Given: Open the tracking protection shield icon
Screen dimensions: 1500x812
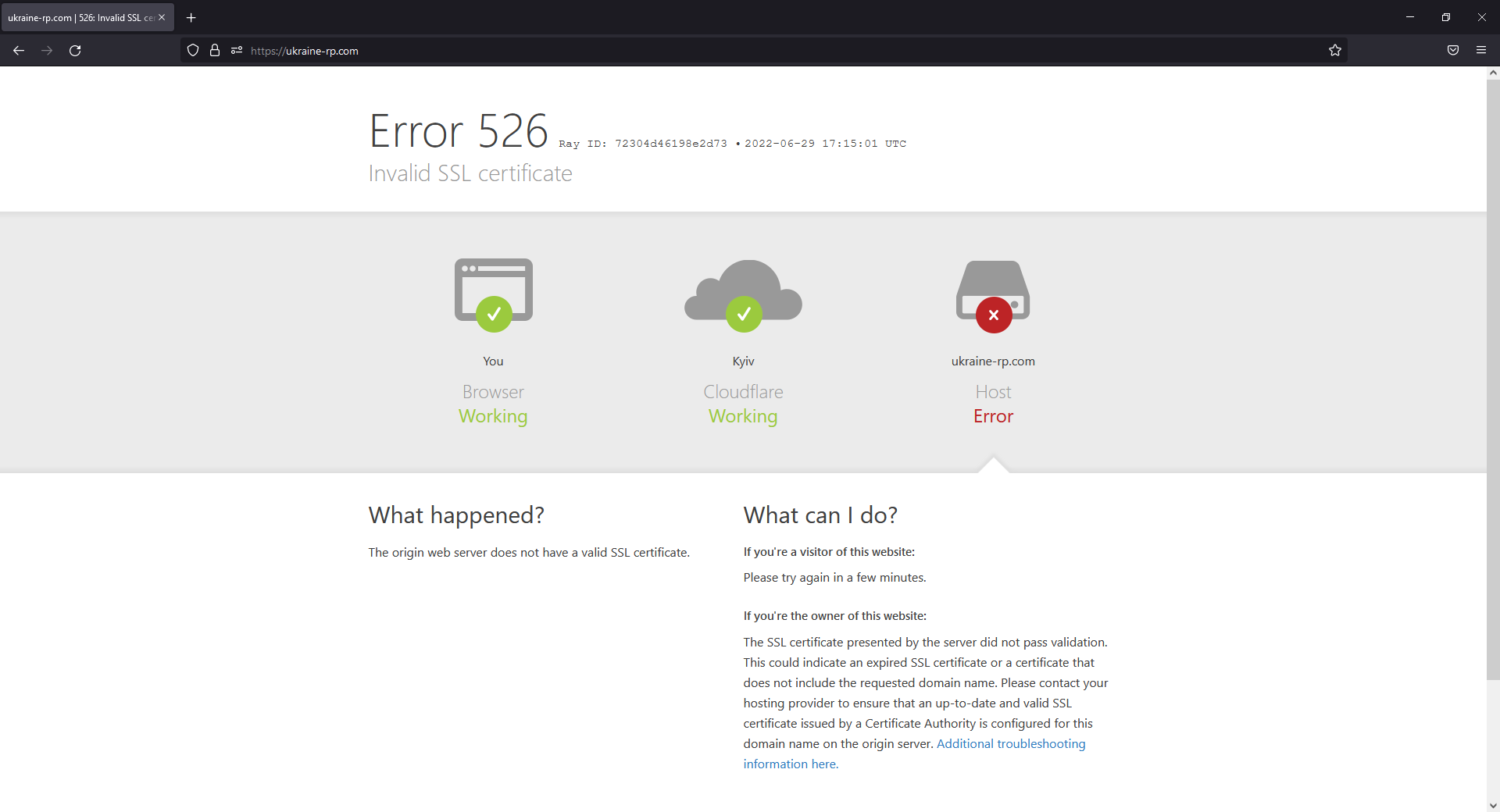Looking at the screenshot, I should click(193, 51).
